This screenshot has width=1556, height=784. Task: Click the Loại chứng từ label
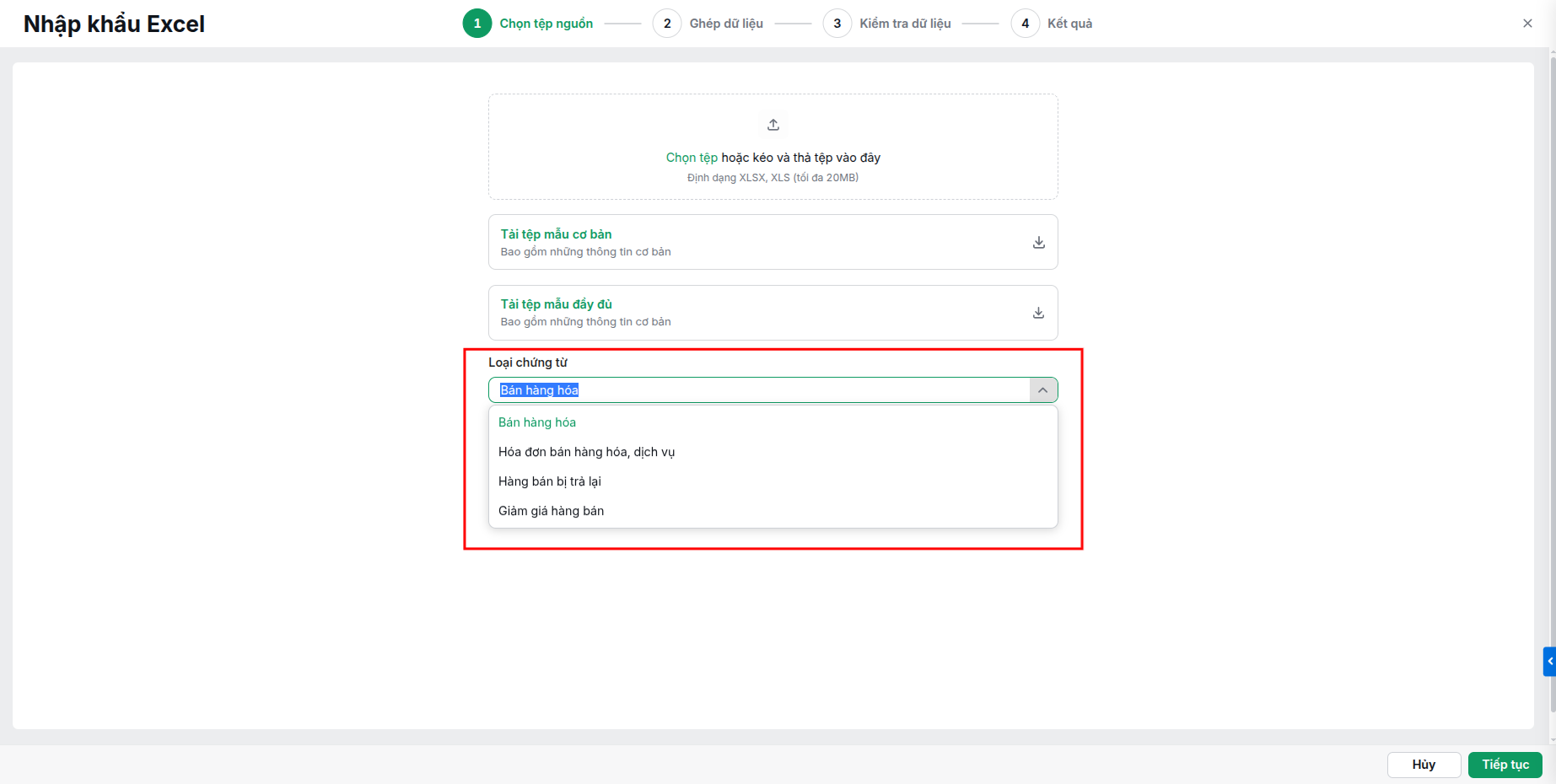point(528,362)
